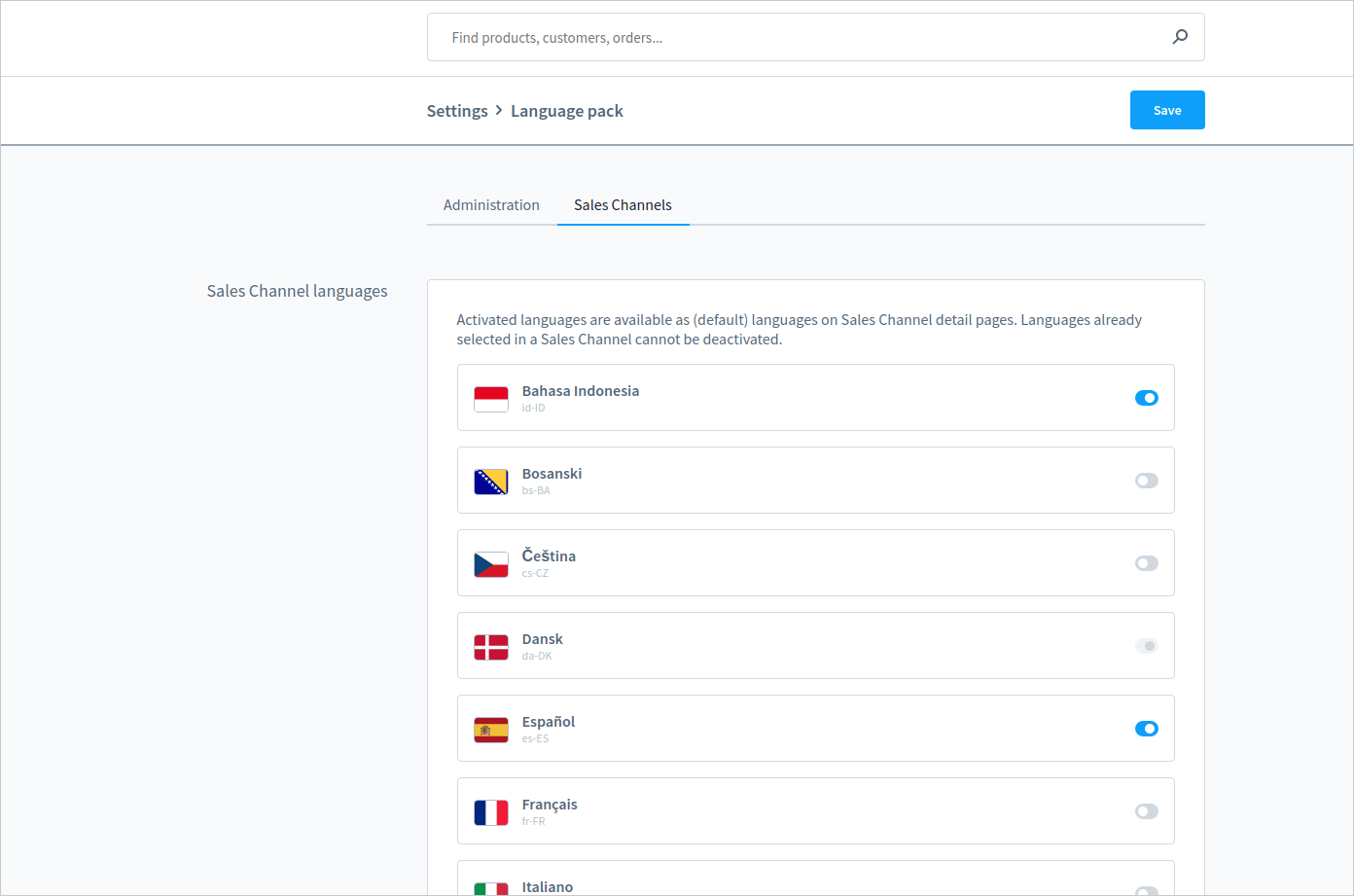Enable the Bosanski language toggle
This screenshot has height=896, width=1354.
[x=1147, y=481]
